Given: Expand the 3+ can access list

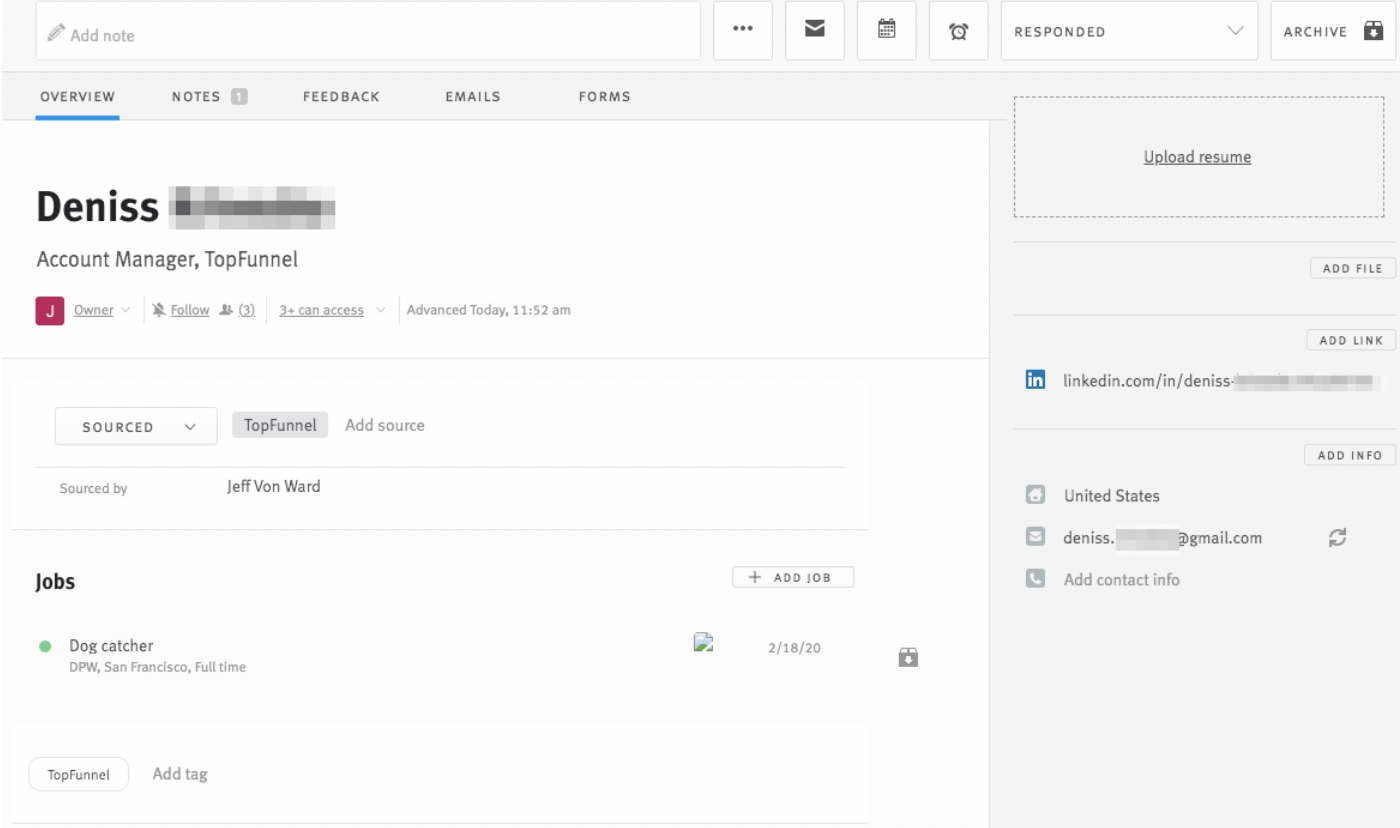Looking at the screenshot, I should pyautogui.click(x=320, y=310).
